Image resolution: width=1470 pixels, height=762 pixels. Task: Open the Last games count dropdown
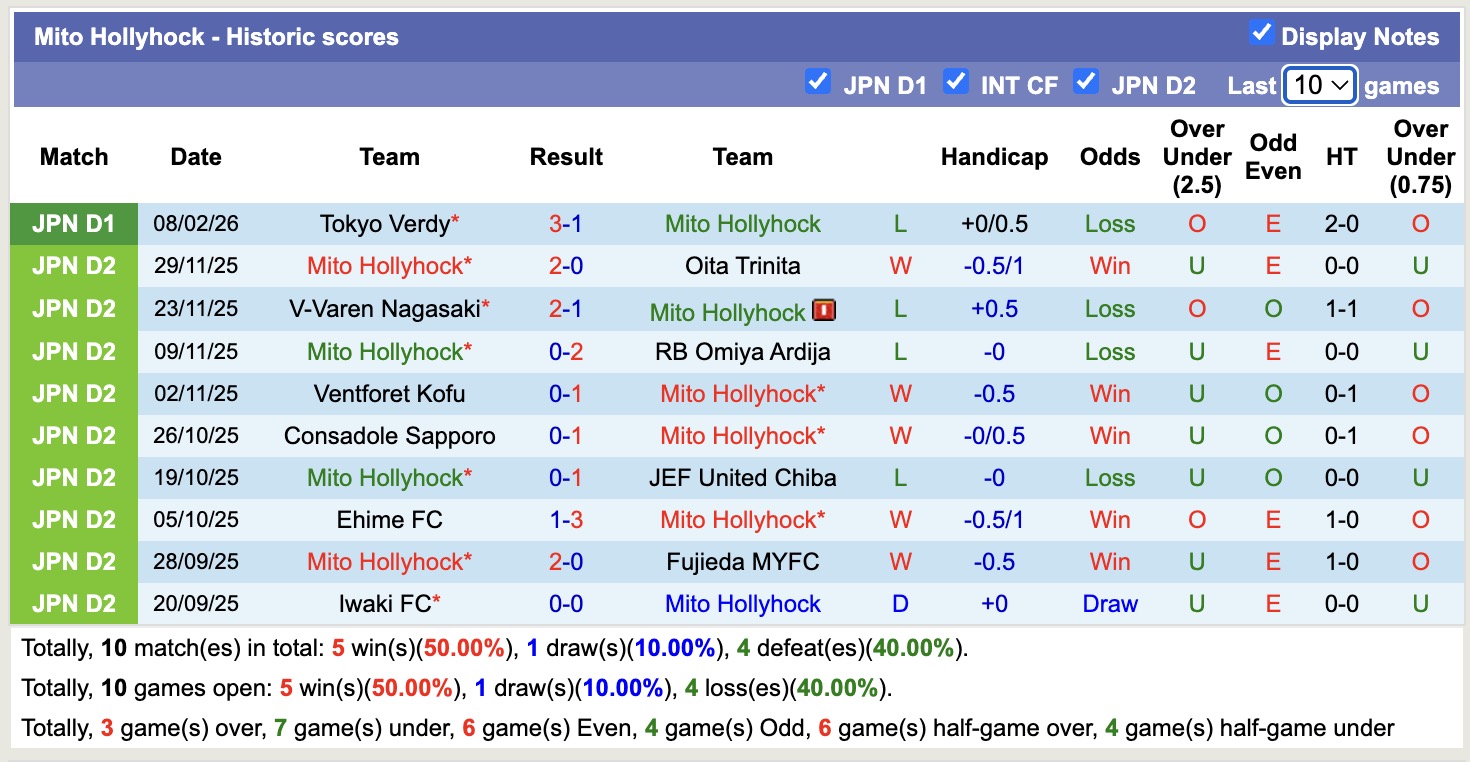(x=1318, y=85)
